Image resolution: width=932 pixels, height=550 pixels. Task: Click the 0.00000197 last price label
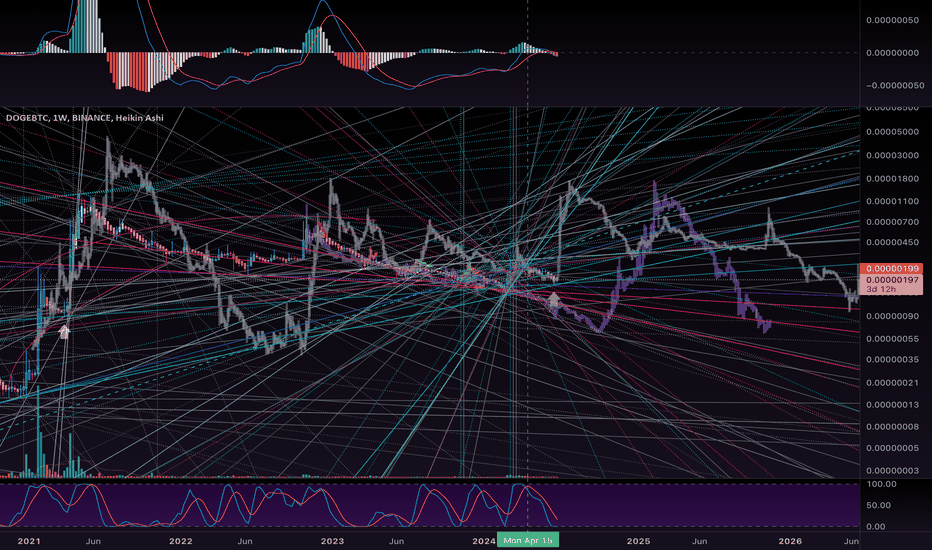click(891, 280)
